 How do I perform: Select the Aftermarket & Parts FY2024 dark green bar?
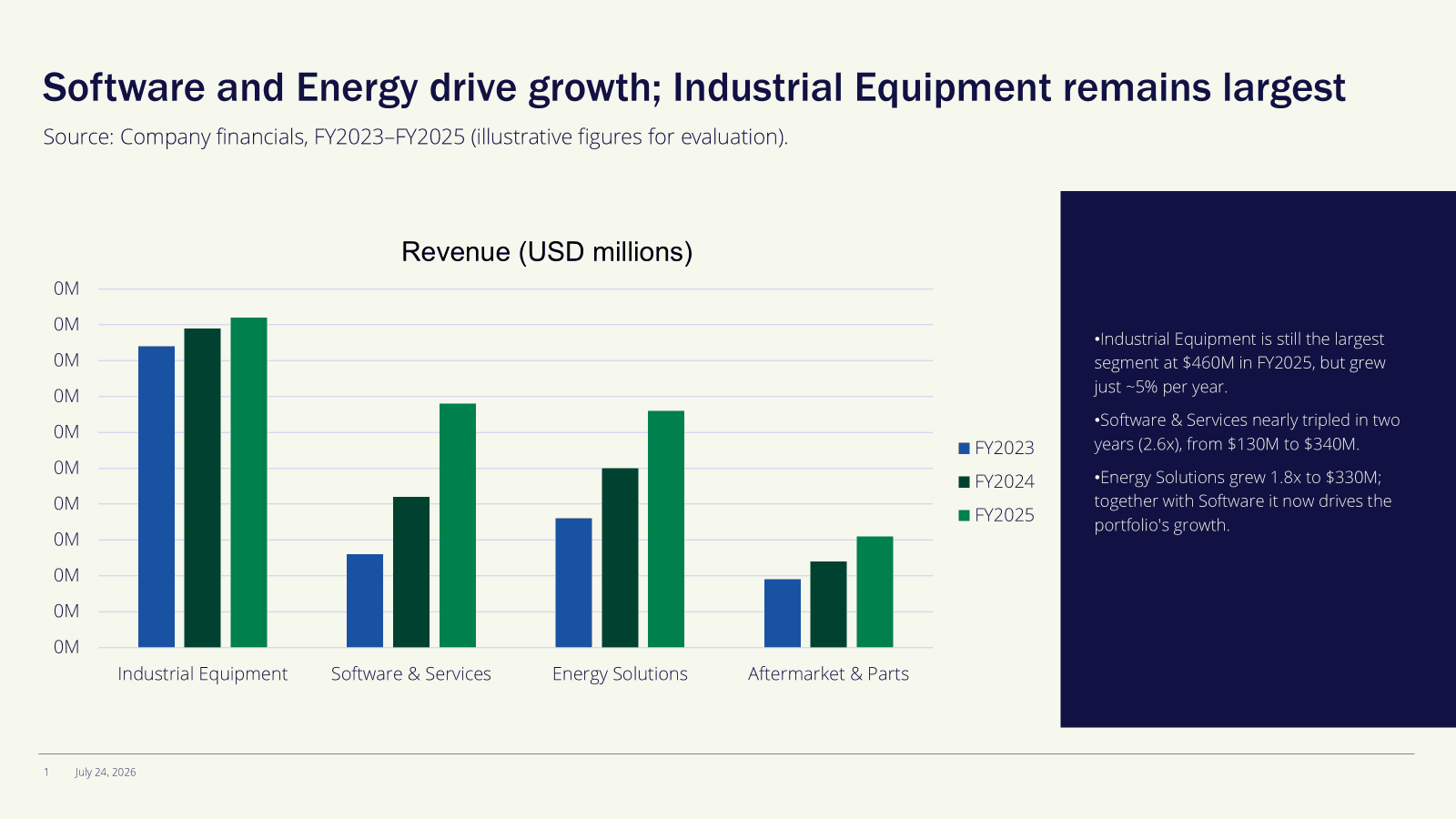click(x=828, y=604)
